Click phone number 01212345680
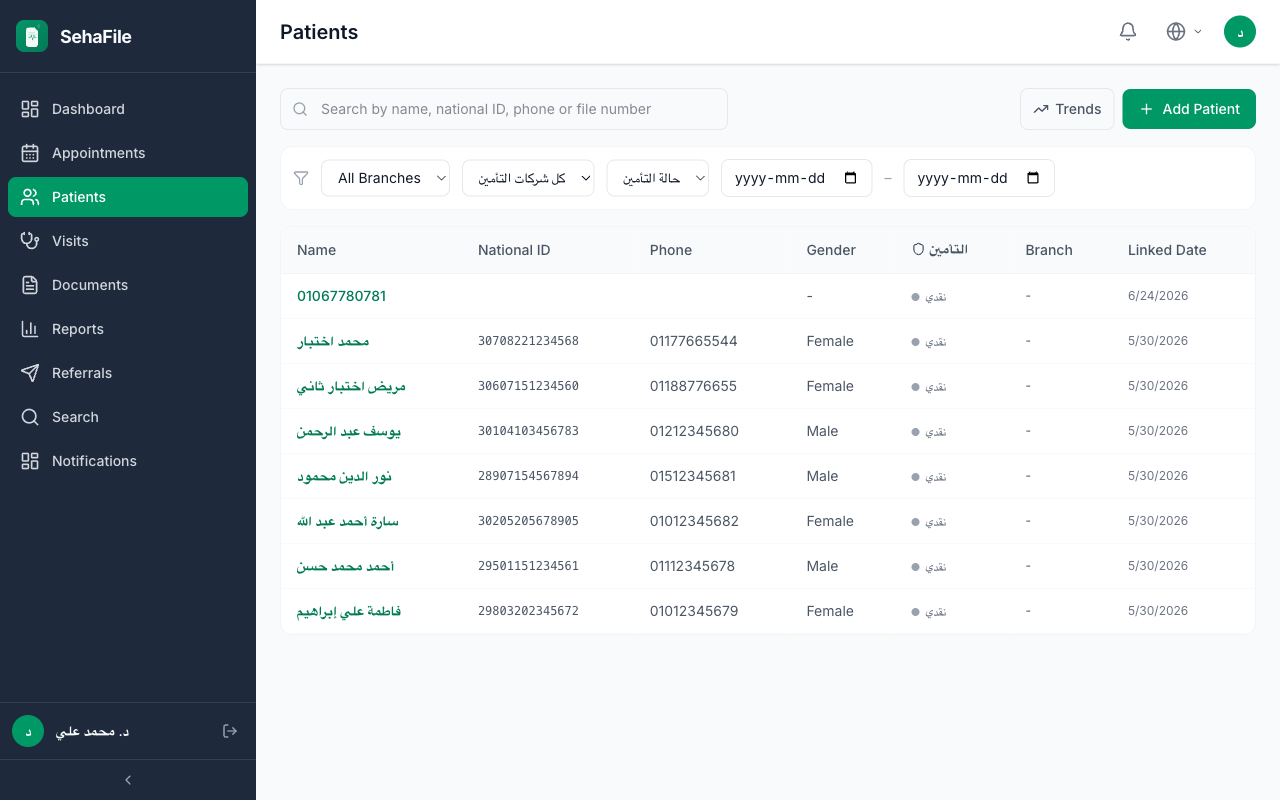Image resolution: width=1280 pixels, height=800 pixels. click(694, 431)
